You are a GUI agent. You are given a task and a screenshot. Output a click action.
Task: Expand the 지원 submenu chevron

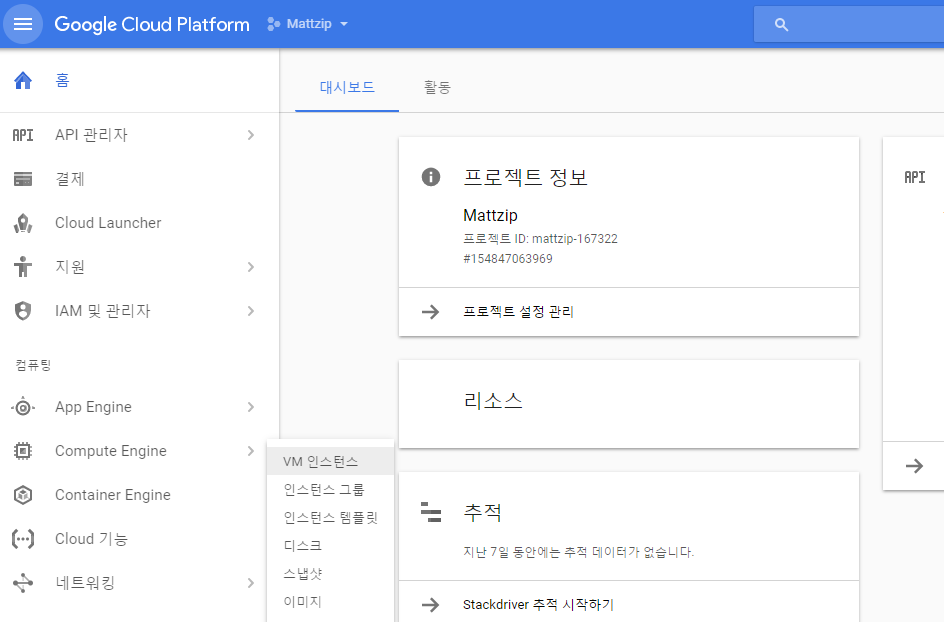251,267
